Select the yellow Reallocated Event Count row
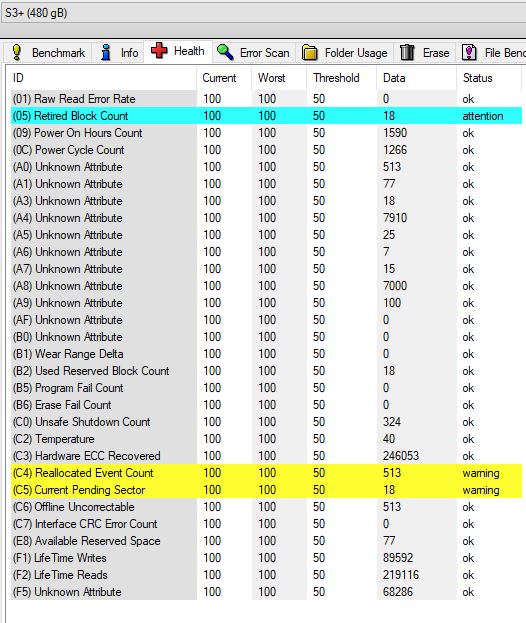This screenshot has width=526, height=623. (266, 473)
